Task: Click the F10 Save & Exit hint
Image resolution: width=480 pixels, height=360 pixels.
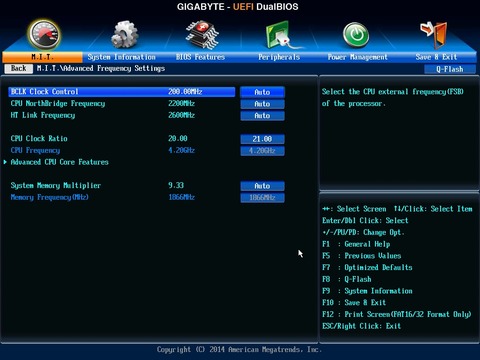Action: pos(354,302)
